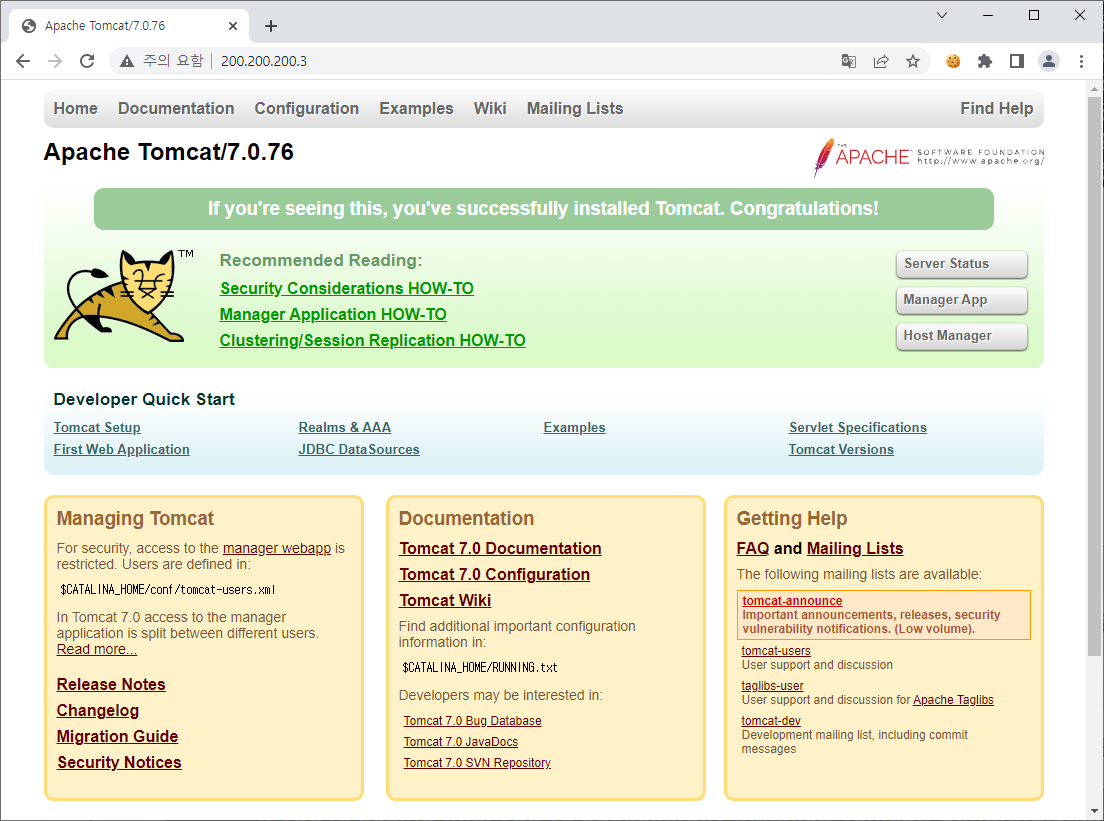Click the Server Status button
Viewport: 1104px width, 821px height.
point(962,264)
